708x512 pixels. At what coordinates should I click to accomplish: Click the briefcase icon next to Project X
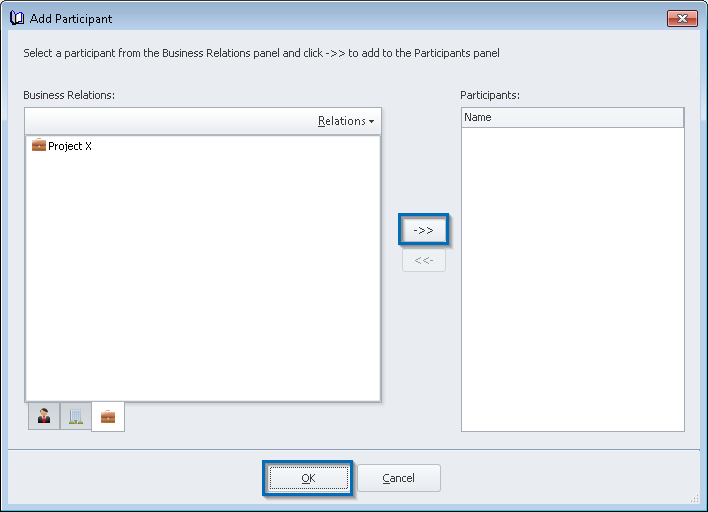click(39, 145)
